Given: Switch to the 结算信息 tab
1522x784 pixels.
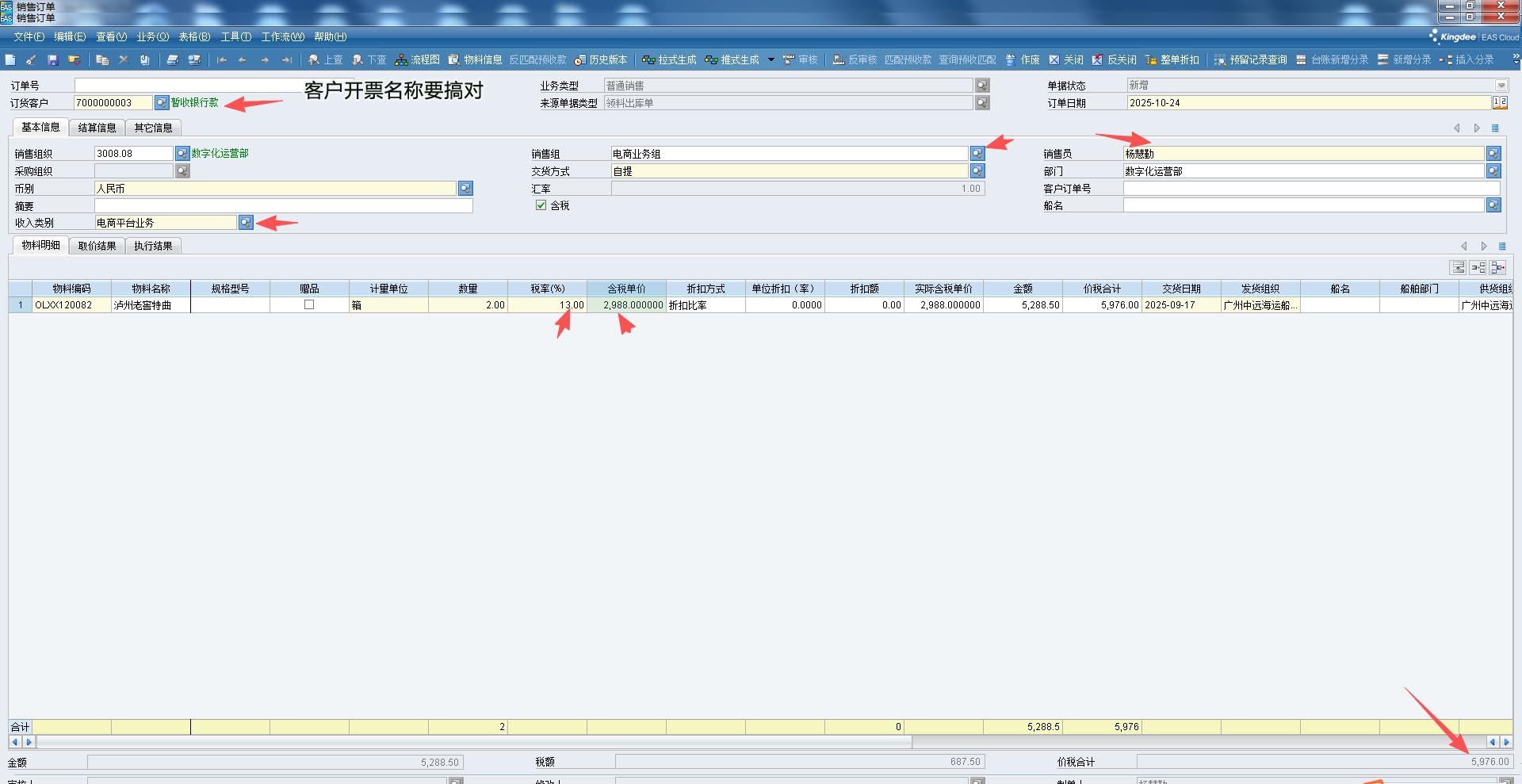Looking at the screenshot, I should 97,128.
